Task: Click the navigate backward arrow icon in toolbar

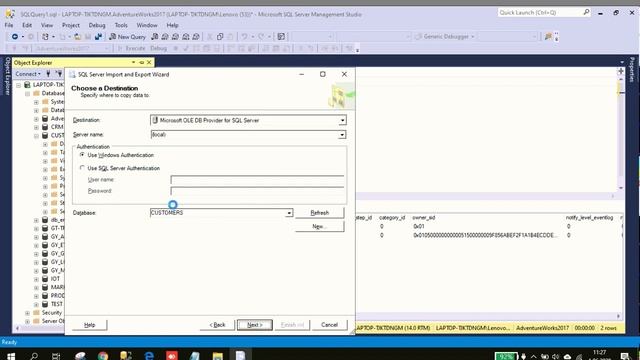Action: pyautogui.click(x=15, y=37)
